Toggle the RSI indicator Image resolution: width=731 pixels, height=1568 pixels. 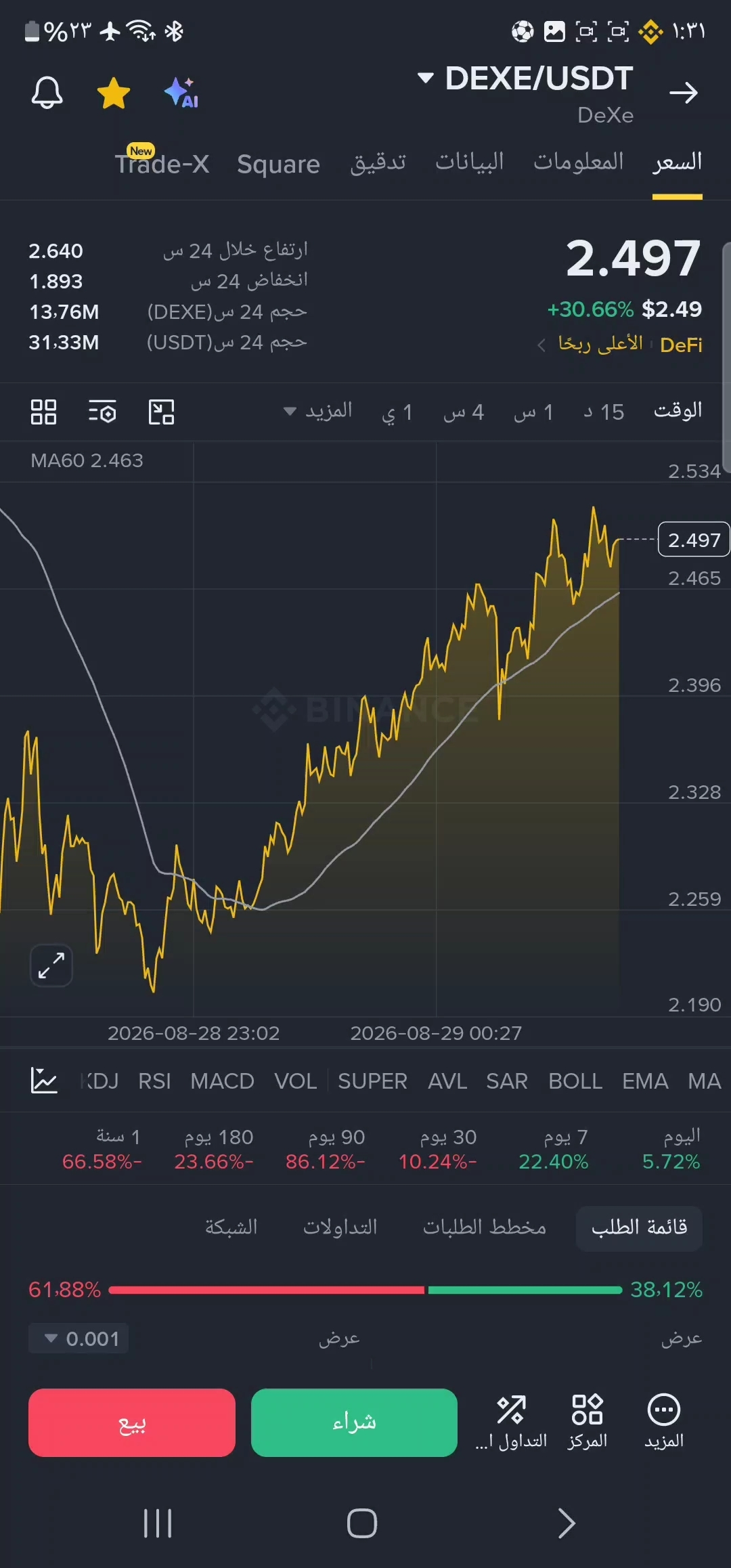pos(154,1081)
